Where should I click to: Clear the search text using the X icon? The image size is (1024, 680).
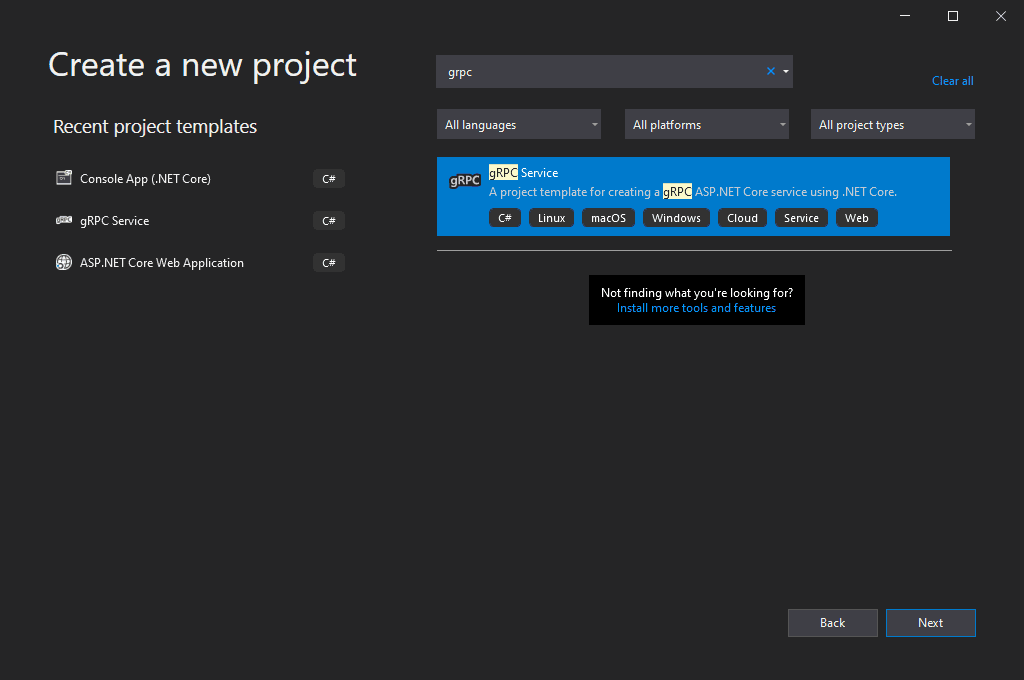tap(770, 71)
